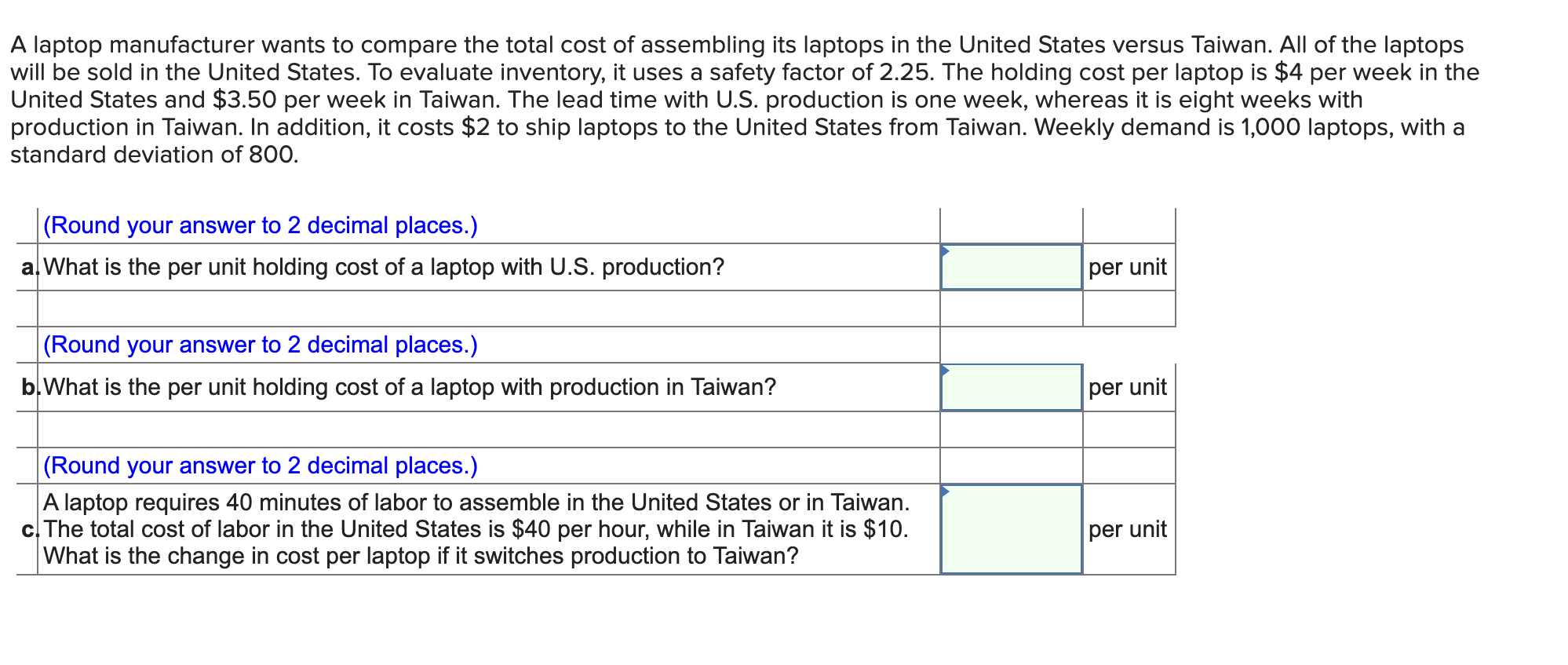Screen dimensions: 1568x665
Task: Click the bold 'c.' row label
Action: click(x=28, y=530)
